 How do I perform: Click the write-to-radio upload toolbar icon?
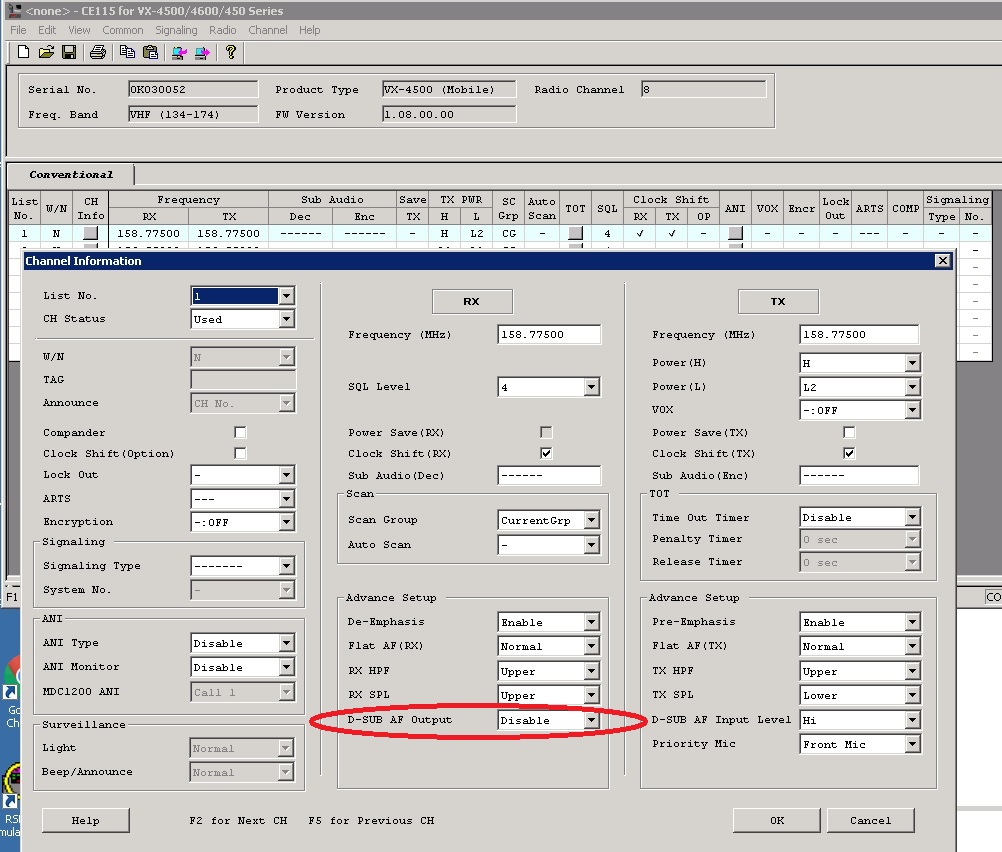pyautogui.click(x=203, y=52)
